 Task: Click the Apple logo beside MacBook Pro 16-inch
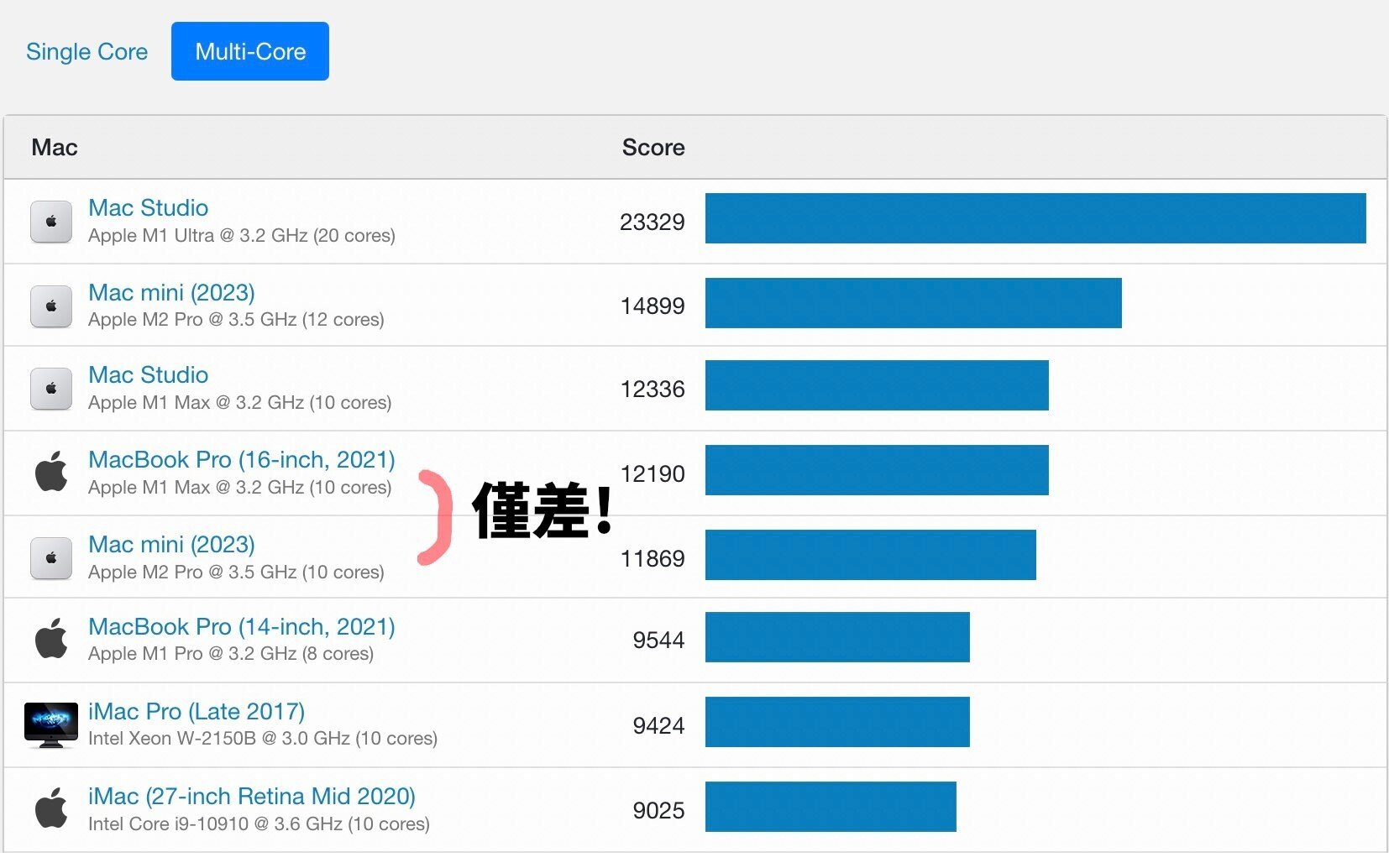pos(50,472)
